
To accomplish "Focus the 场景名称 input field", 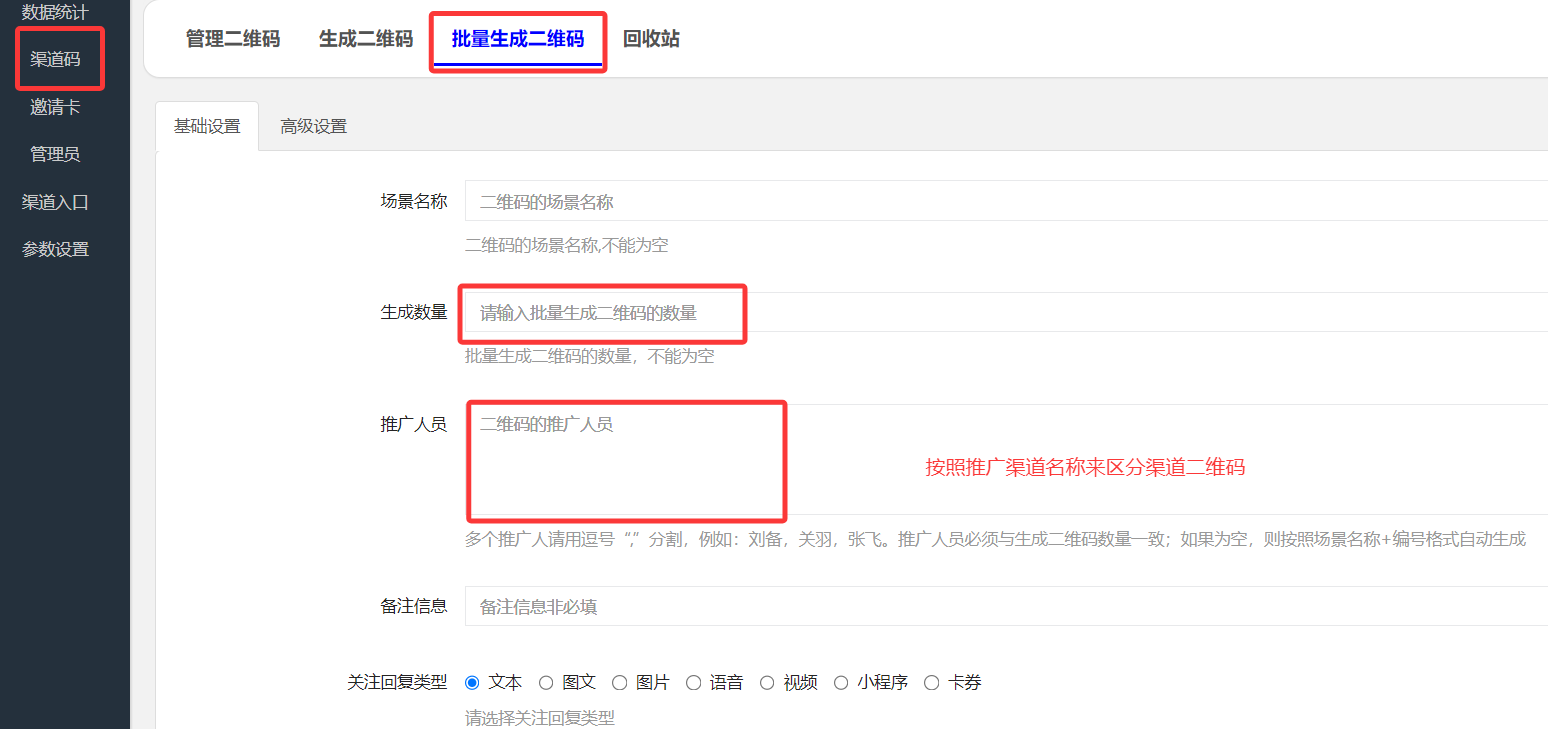I will pos(1006,201).
